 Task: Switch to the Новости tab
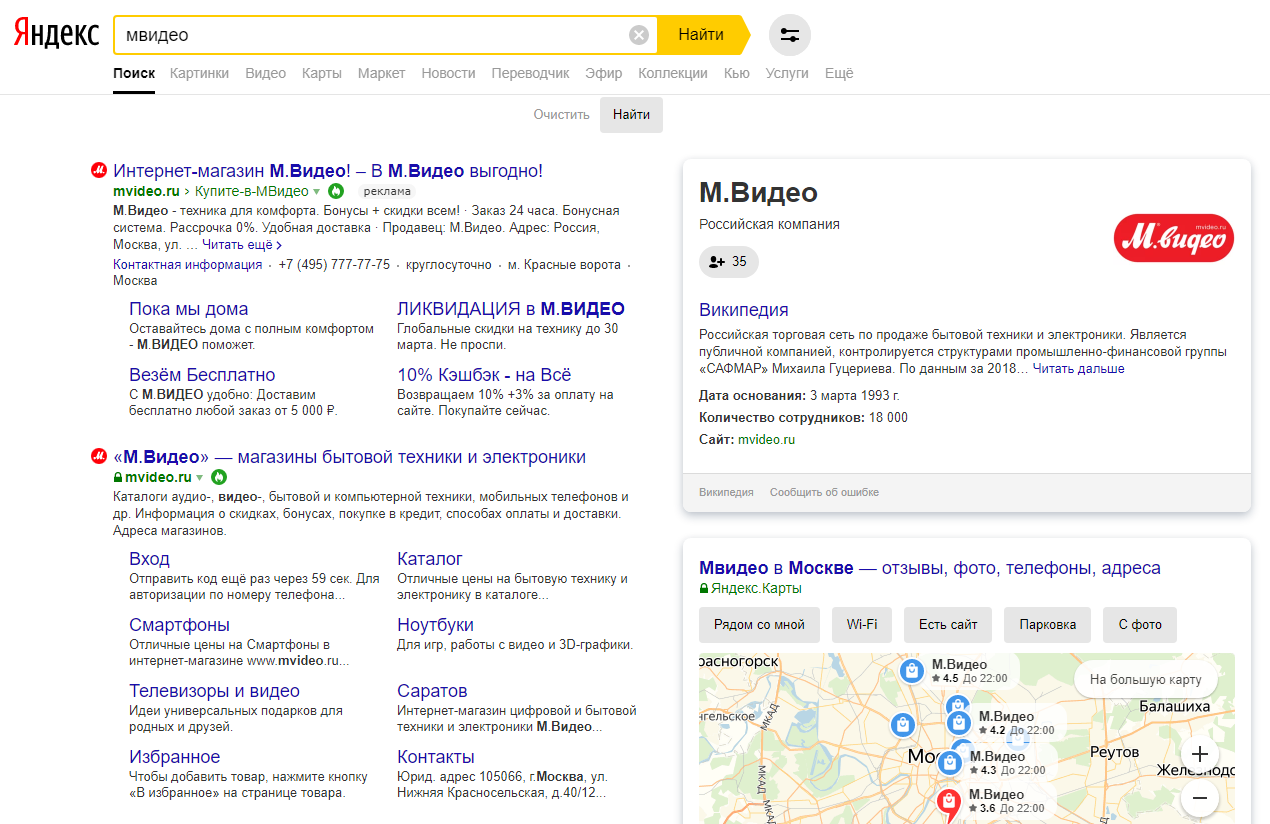pos(448,73)
